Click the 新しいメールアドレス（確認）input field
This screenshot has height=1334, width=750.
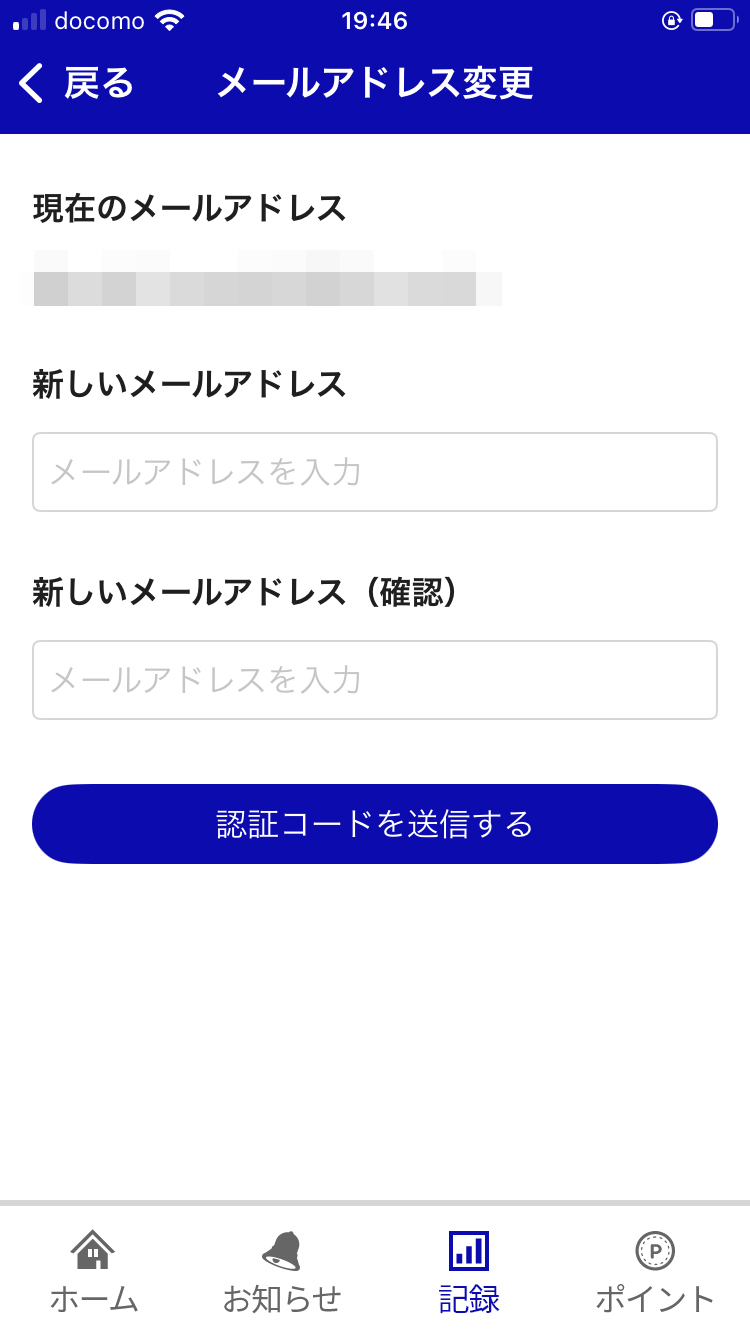[375, 680]
